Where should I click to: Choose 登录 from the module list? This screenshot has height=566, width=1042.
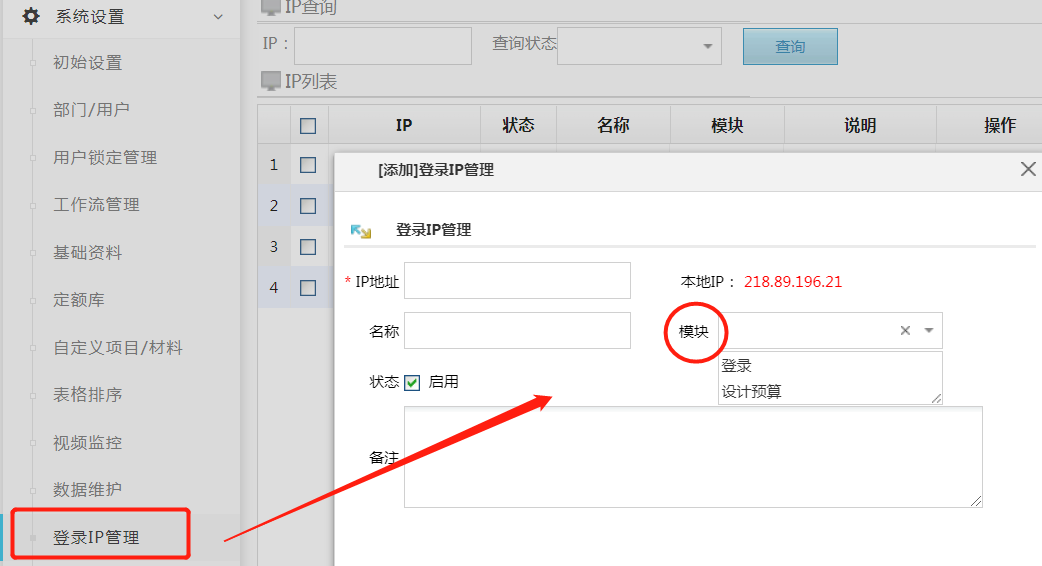[736, 366]
